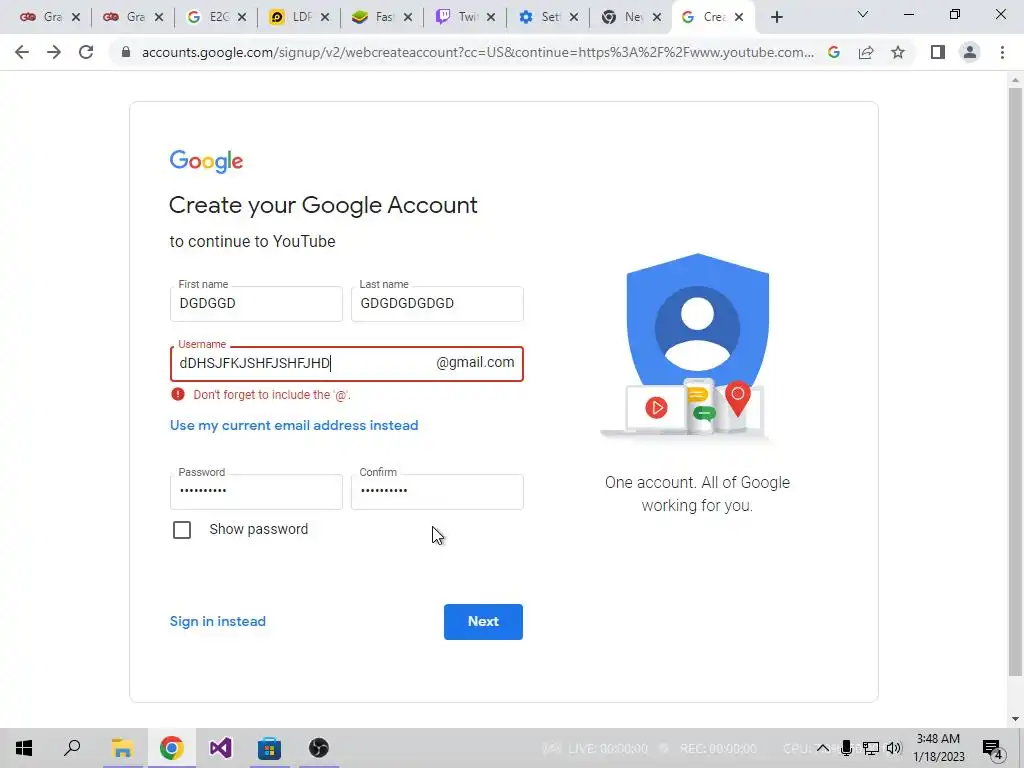Screen dimensions: 1024x768
Task: Click the Username input field
Action: [347, 364]
